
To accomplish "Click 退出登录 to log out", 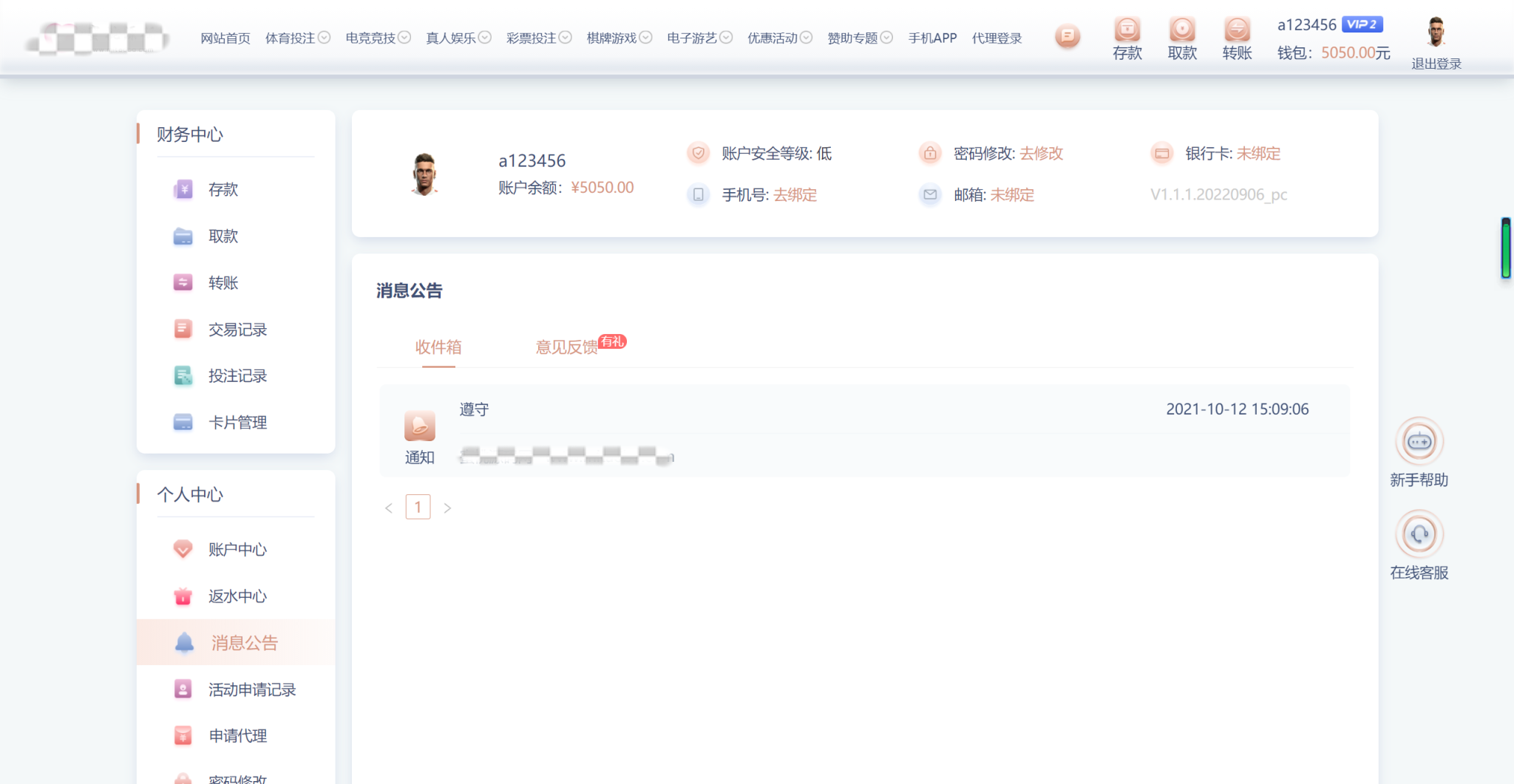I will point(1436,64).
